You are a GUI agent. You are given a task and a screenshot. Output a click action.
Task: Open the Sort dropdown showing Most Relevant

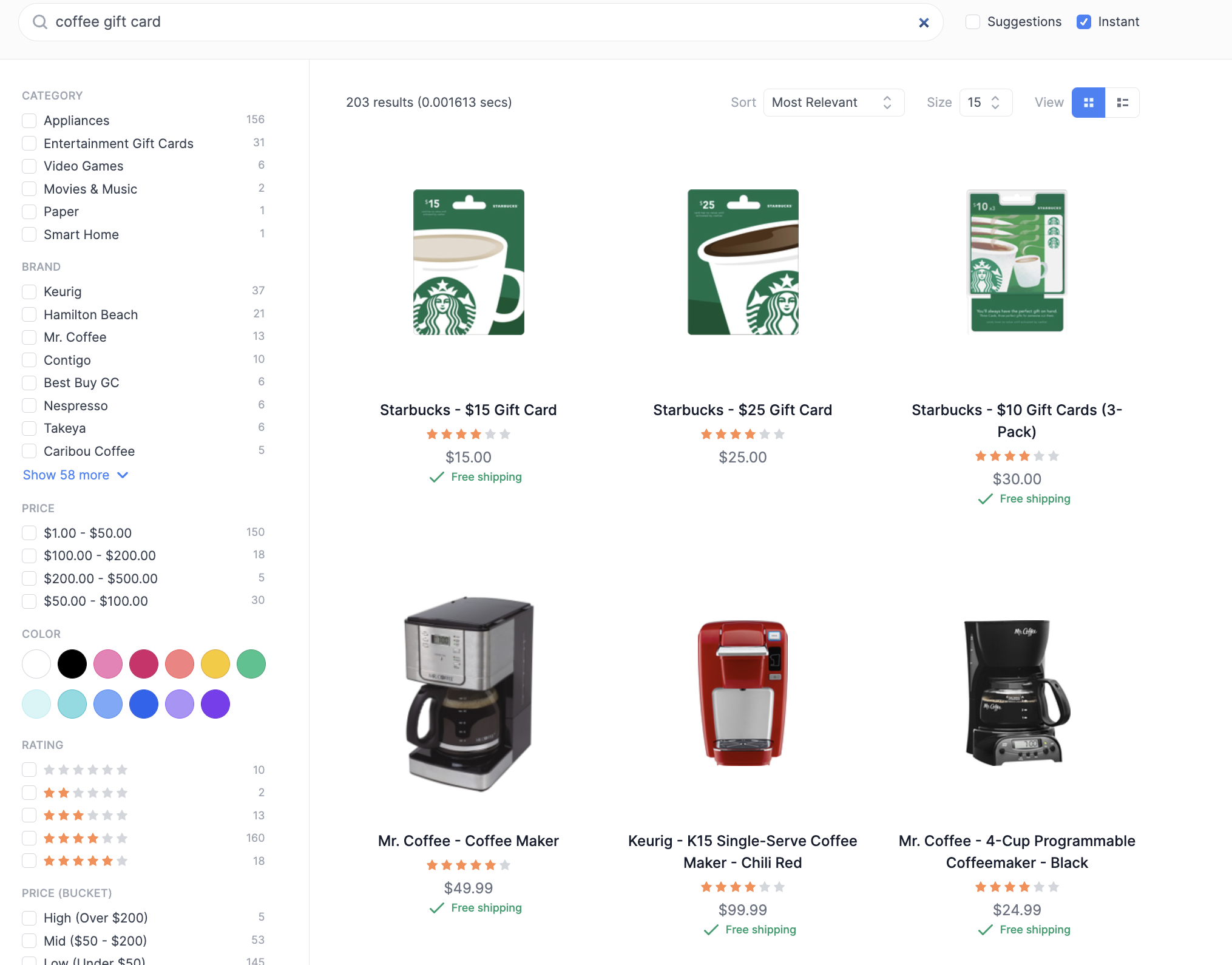click(833, 103)
